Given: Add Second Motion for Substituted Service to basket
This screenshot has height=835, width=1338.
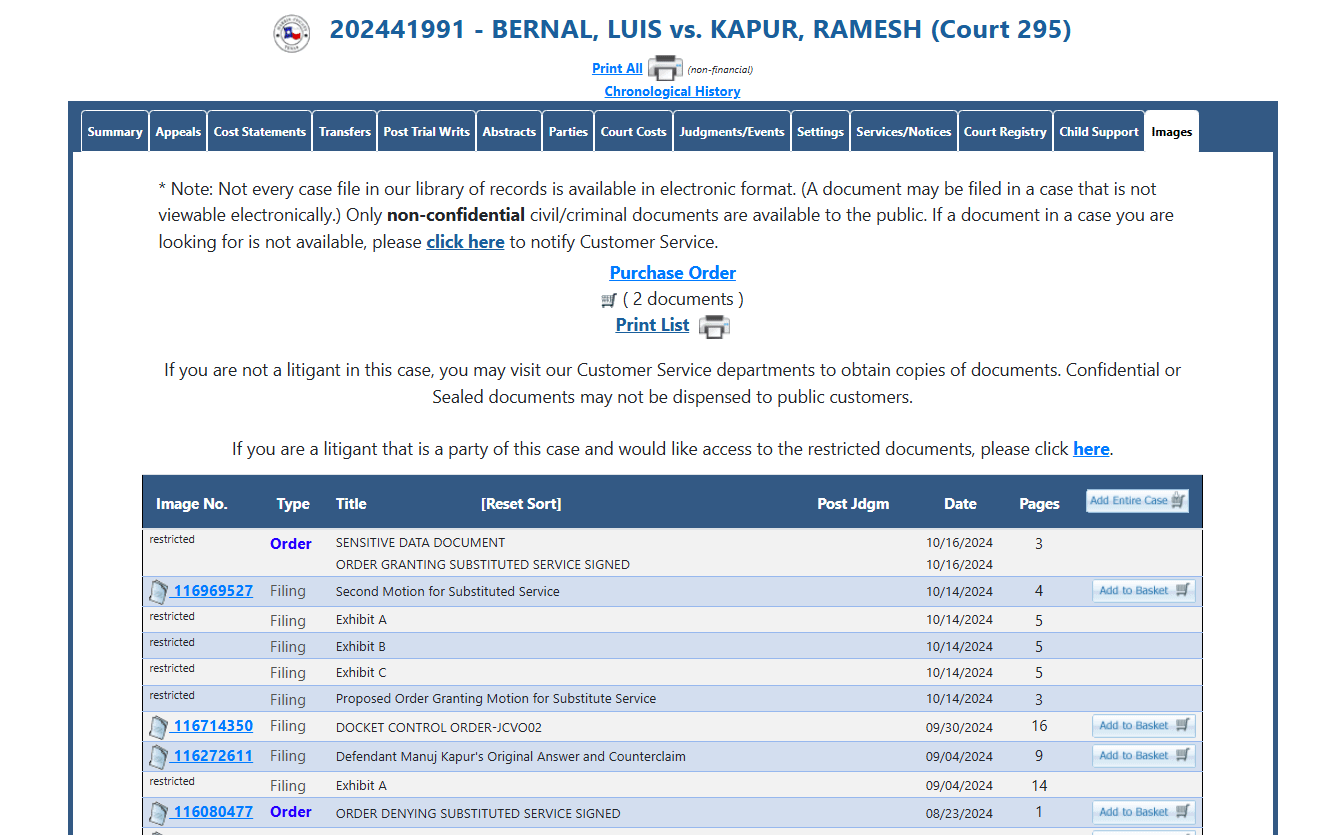Looking at the screenshot, I should [1144, 591].
